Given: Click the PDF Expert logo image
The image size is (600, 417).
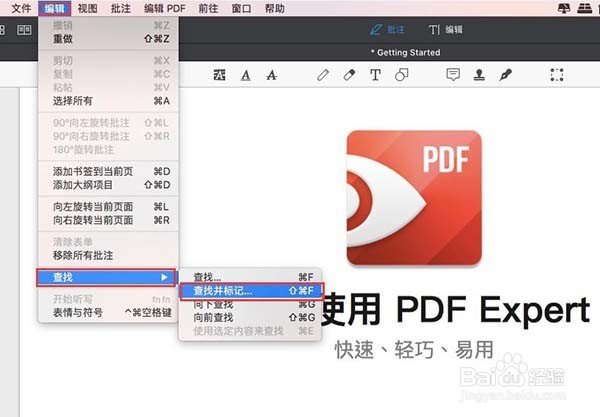Looking at the screenshot, I should [414, 198].
